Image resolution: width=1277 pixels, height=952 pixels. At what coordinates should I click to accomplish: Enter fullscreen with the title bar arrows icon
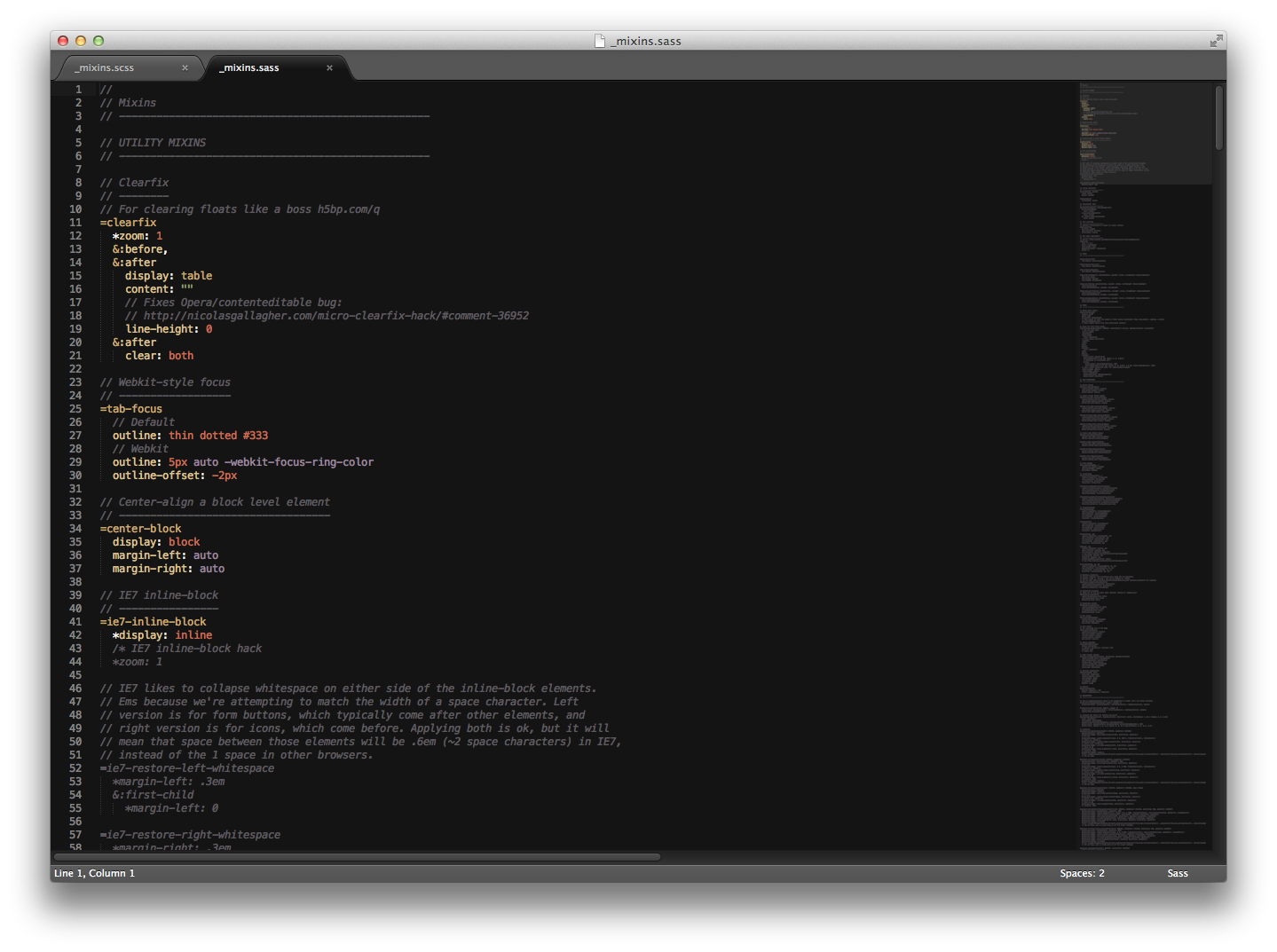1216,41
